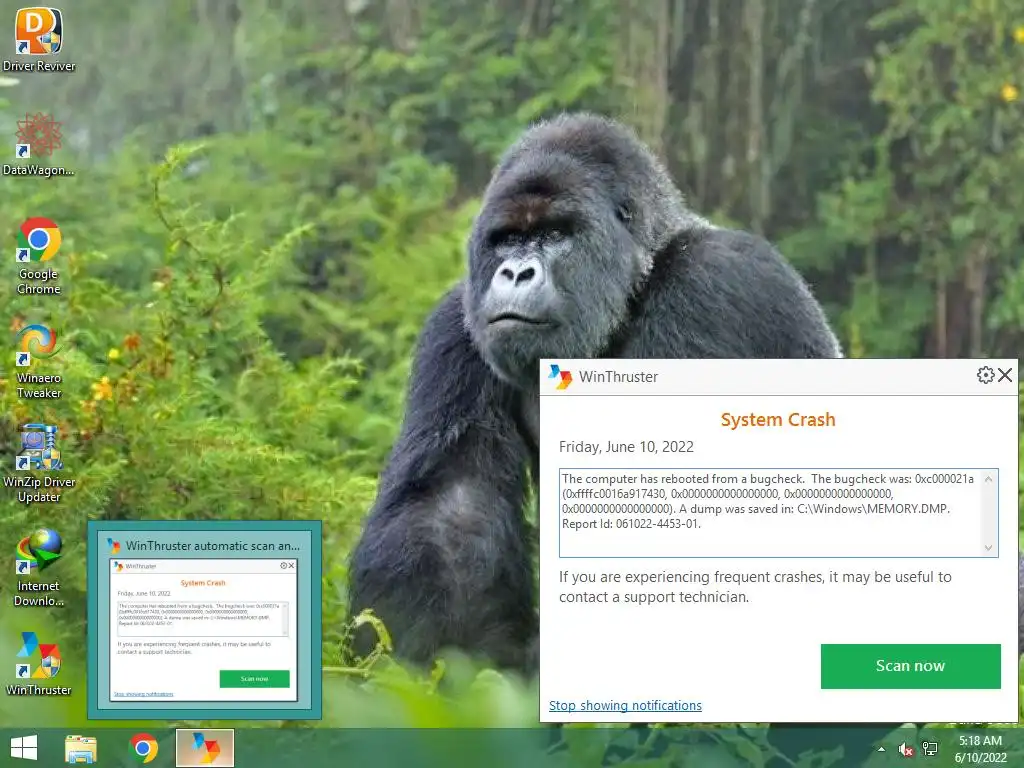Open Internet Download Manager desktop icon
Screen dimensions: 1024x768
point(39,568)
